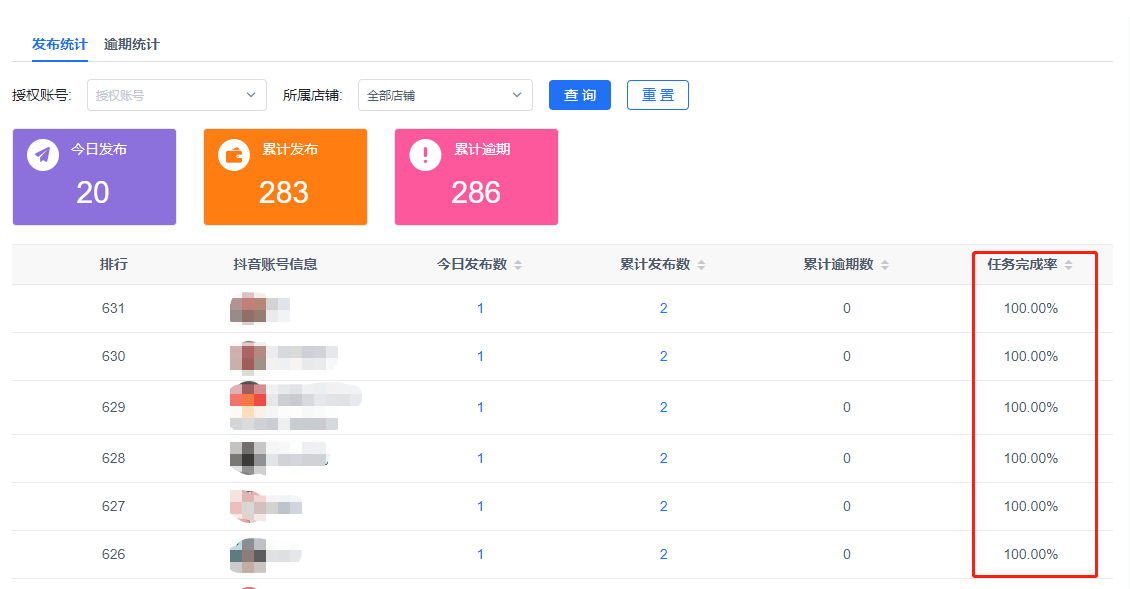Click avatar of rank 631 account
Viewport: 1130px width, 589px height.
(x=247, y=308)
